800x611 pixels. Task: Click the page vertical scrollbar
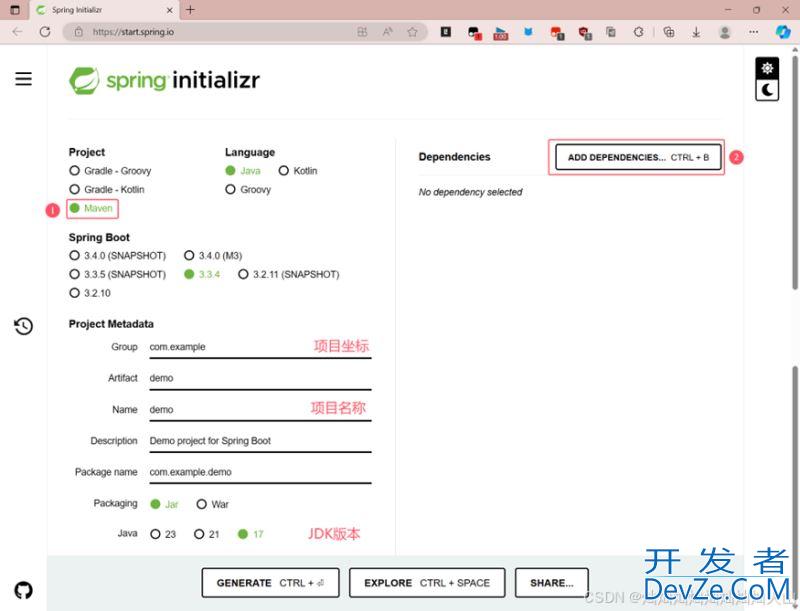coord(795,173)
